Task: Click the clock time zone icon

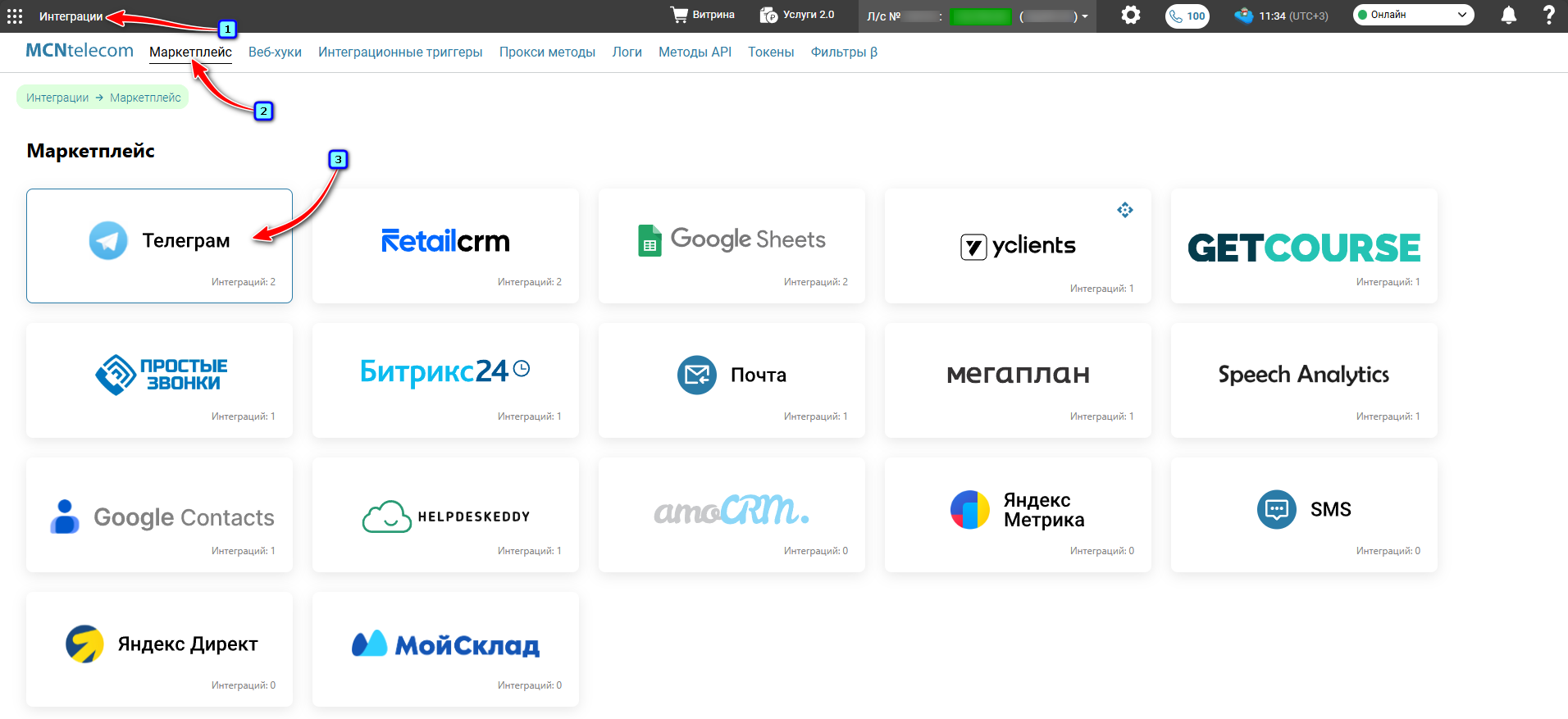Action: tap(1244, 16)
